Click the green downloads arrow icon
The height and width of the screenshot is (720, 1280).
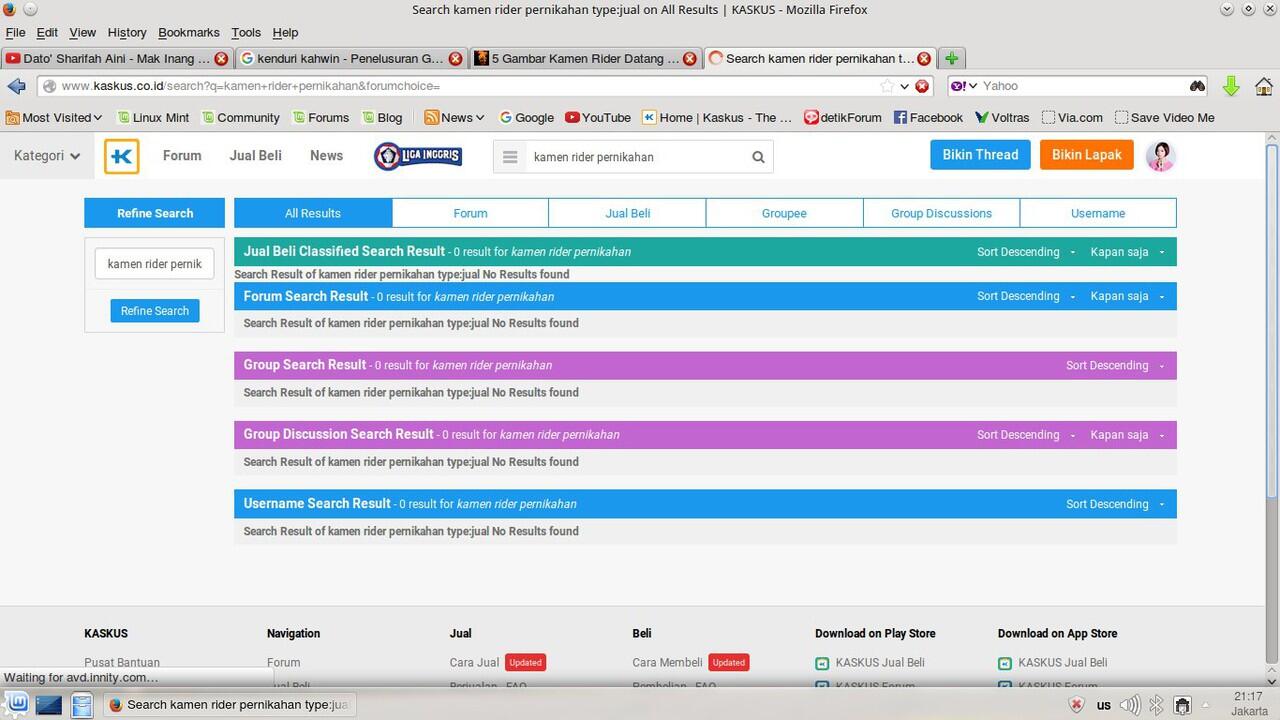(1231, 86)
